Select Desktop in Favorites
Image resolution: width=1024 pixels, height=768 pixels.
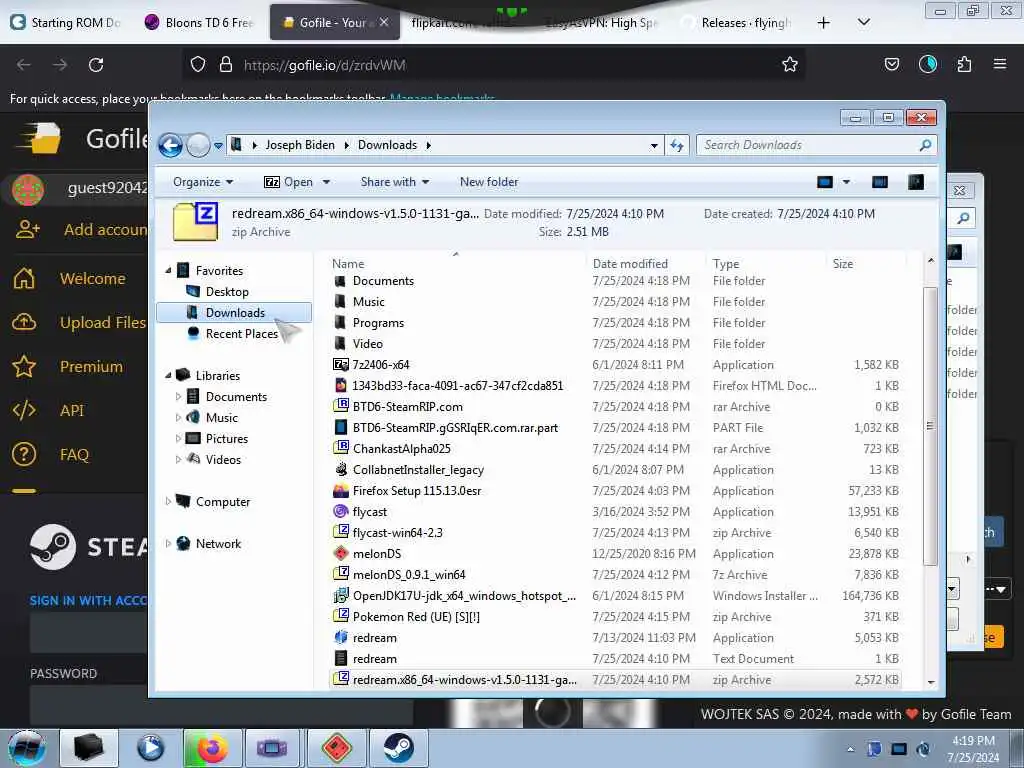click(x=227, y=292)
